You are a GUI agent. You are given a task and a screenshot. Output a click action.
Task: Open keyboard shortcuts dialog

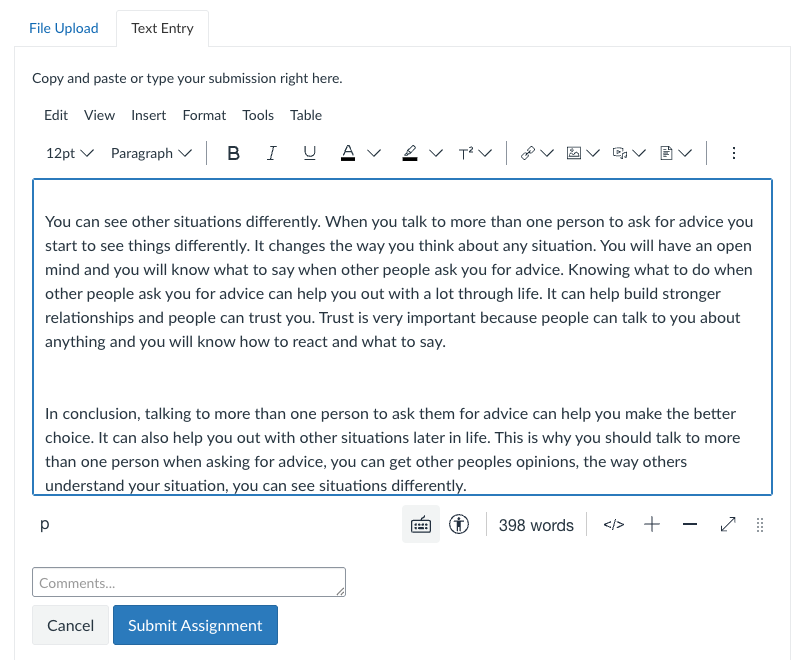(x=421, y=525)
